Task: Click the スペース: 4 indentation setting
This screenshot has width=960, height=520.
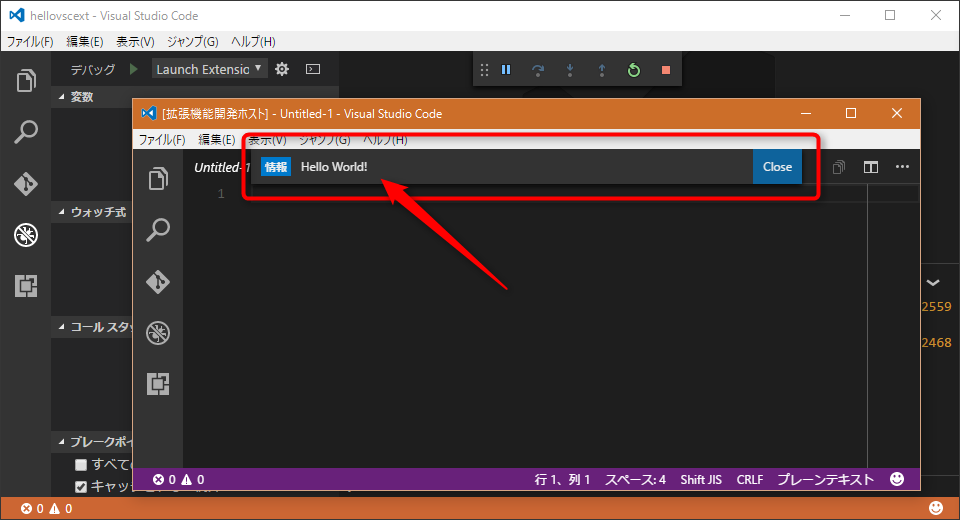Action: tap(636, 480)
